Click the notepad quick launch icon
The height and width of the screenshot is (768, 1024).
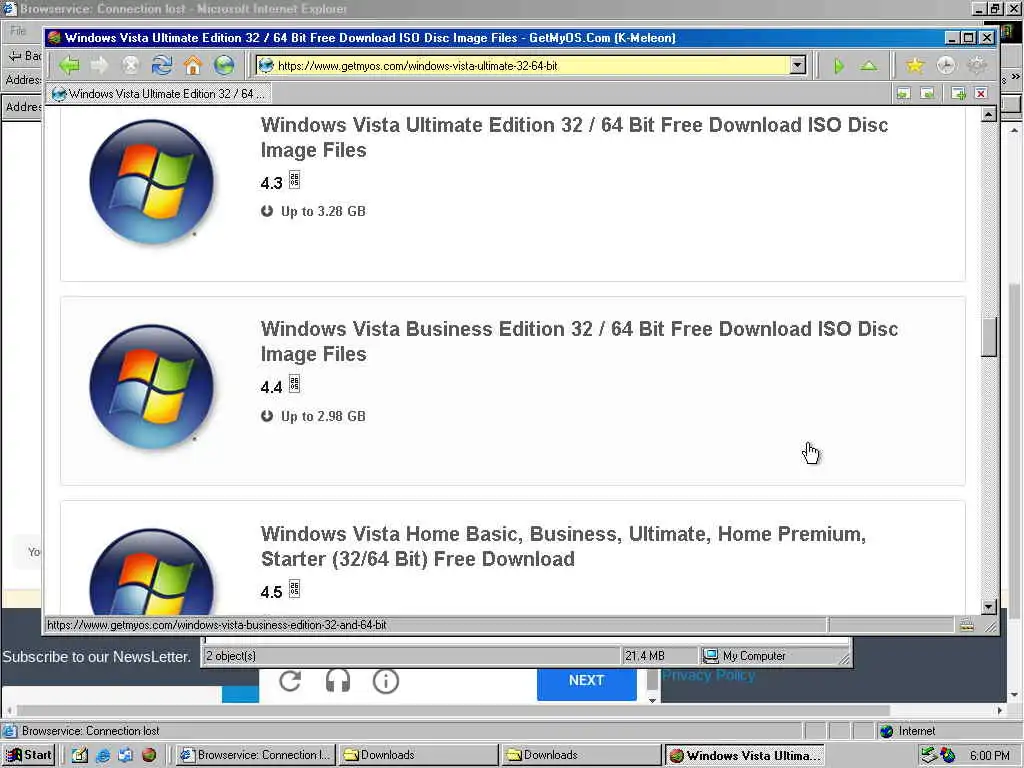(x=80, y=755)
